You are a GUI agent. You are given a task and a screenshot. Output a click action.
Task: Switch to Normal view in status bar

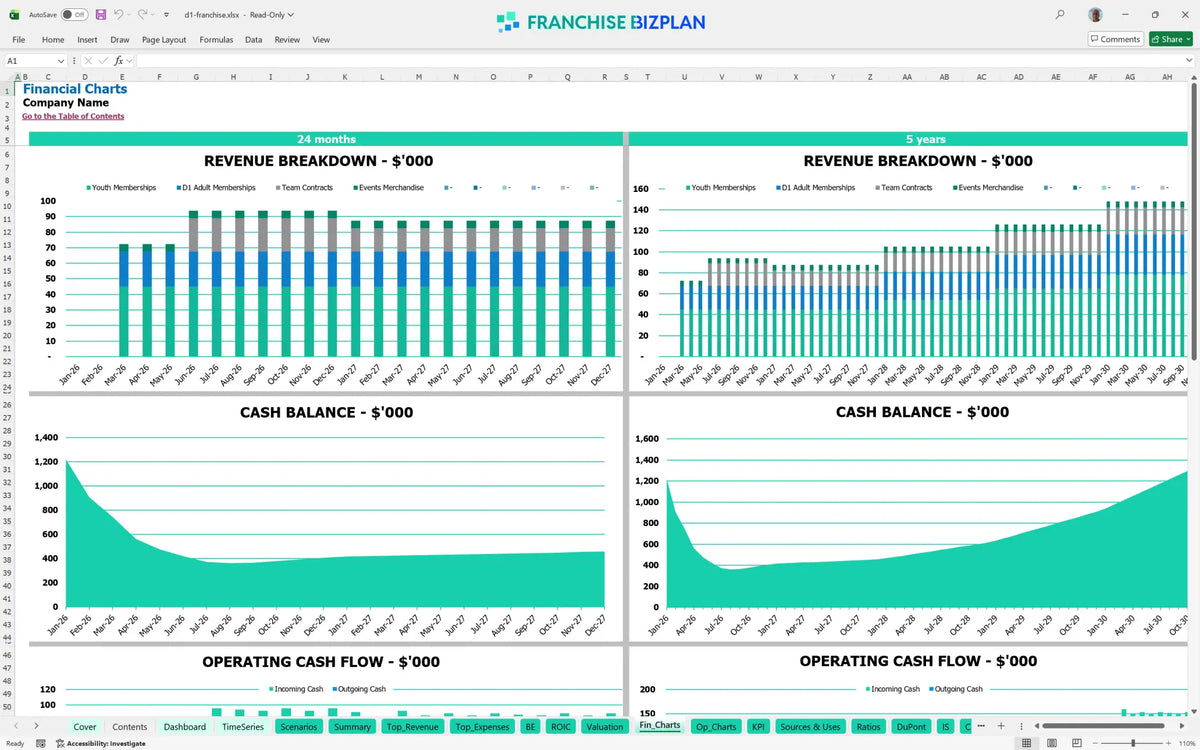click(1025, 743)
